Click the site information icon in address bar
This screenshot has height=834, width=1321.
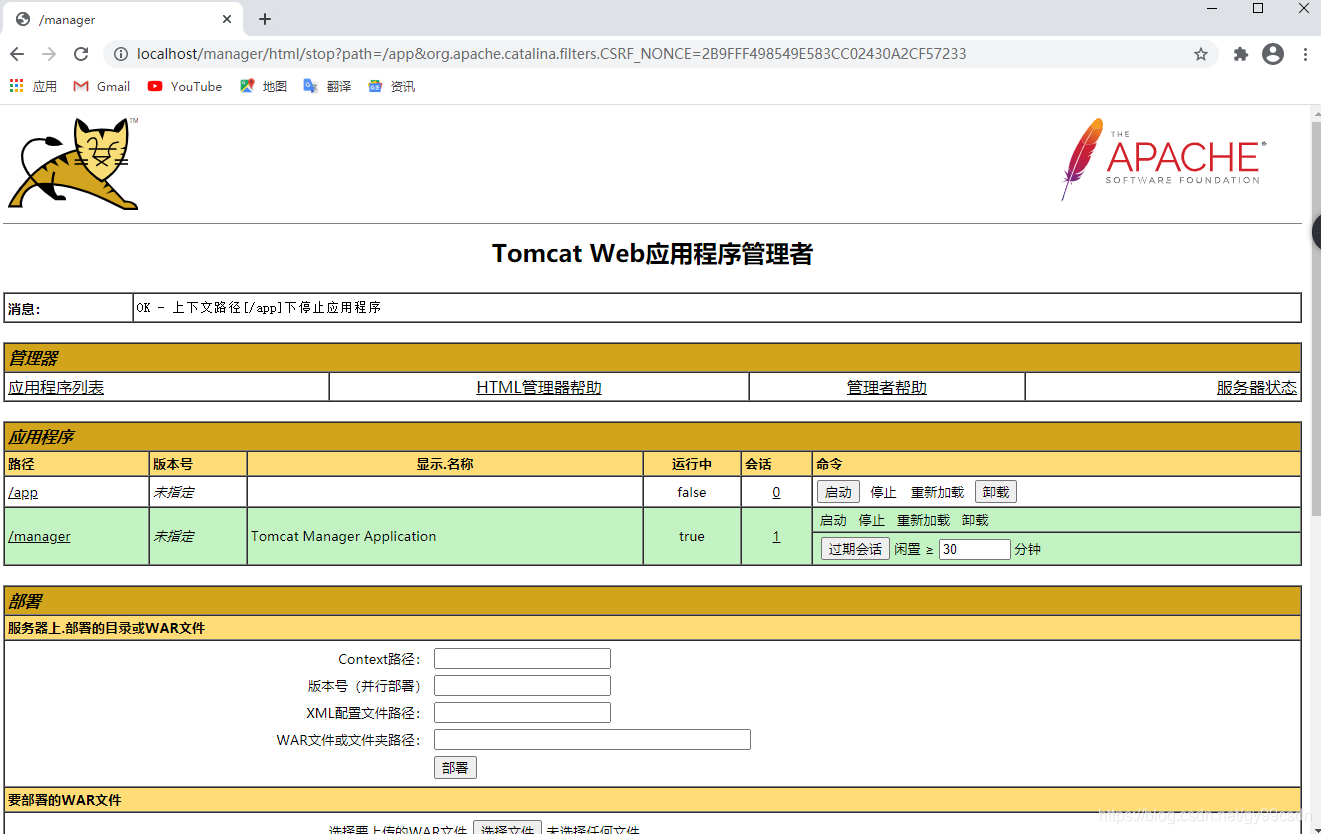[x=120, y=54]
